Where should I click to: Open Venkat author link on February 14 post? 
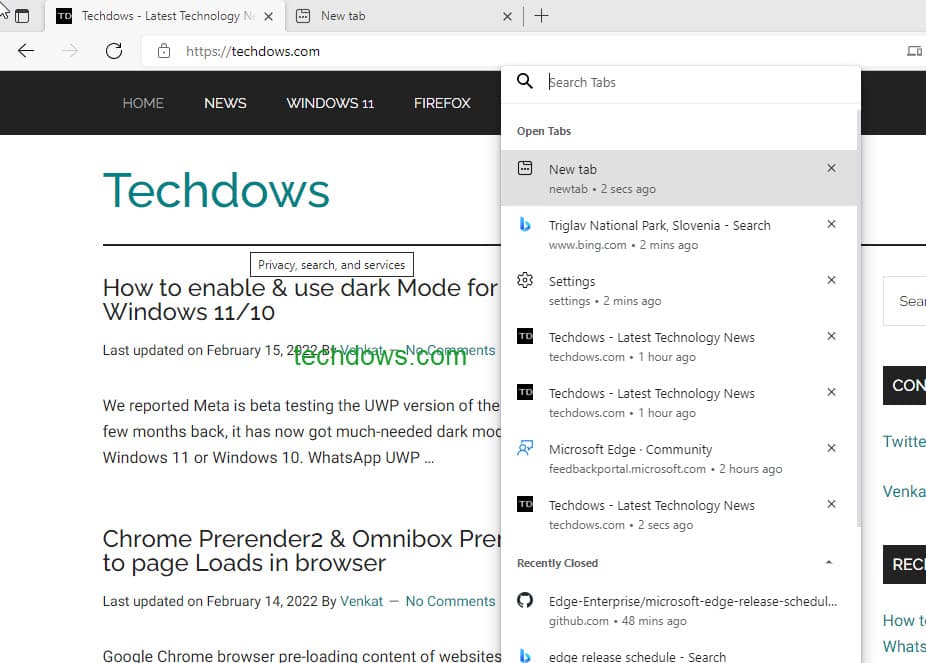(361, 601)
